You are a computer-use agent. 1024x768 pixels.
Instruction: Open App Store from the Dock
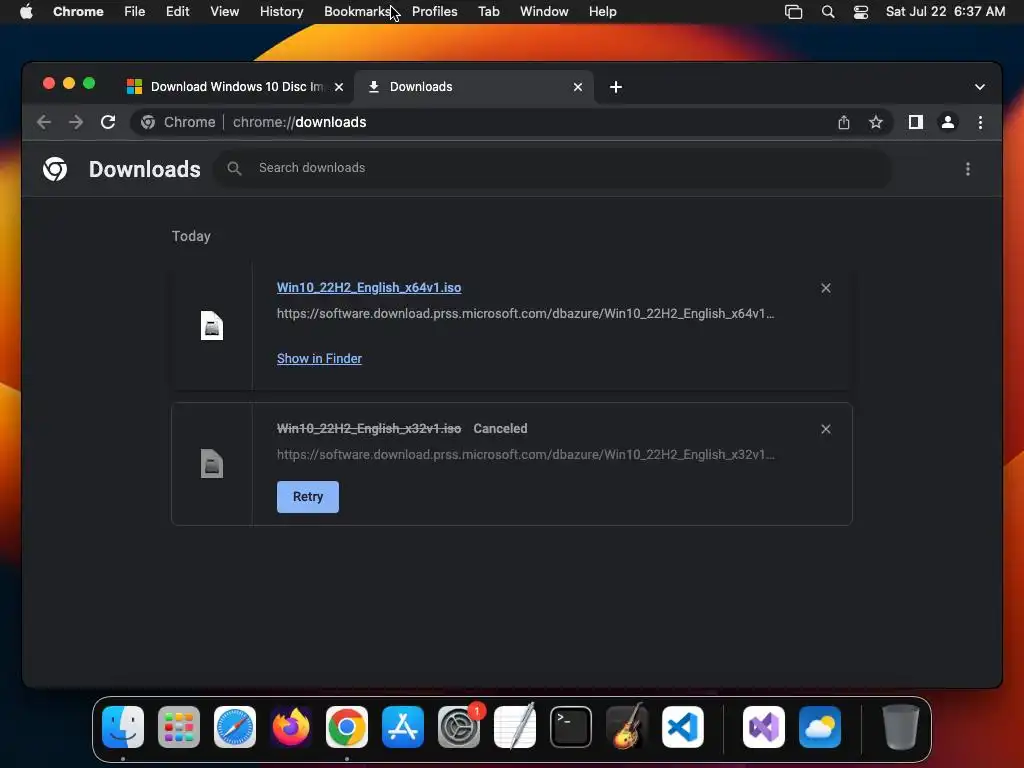click(403, 727)
